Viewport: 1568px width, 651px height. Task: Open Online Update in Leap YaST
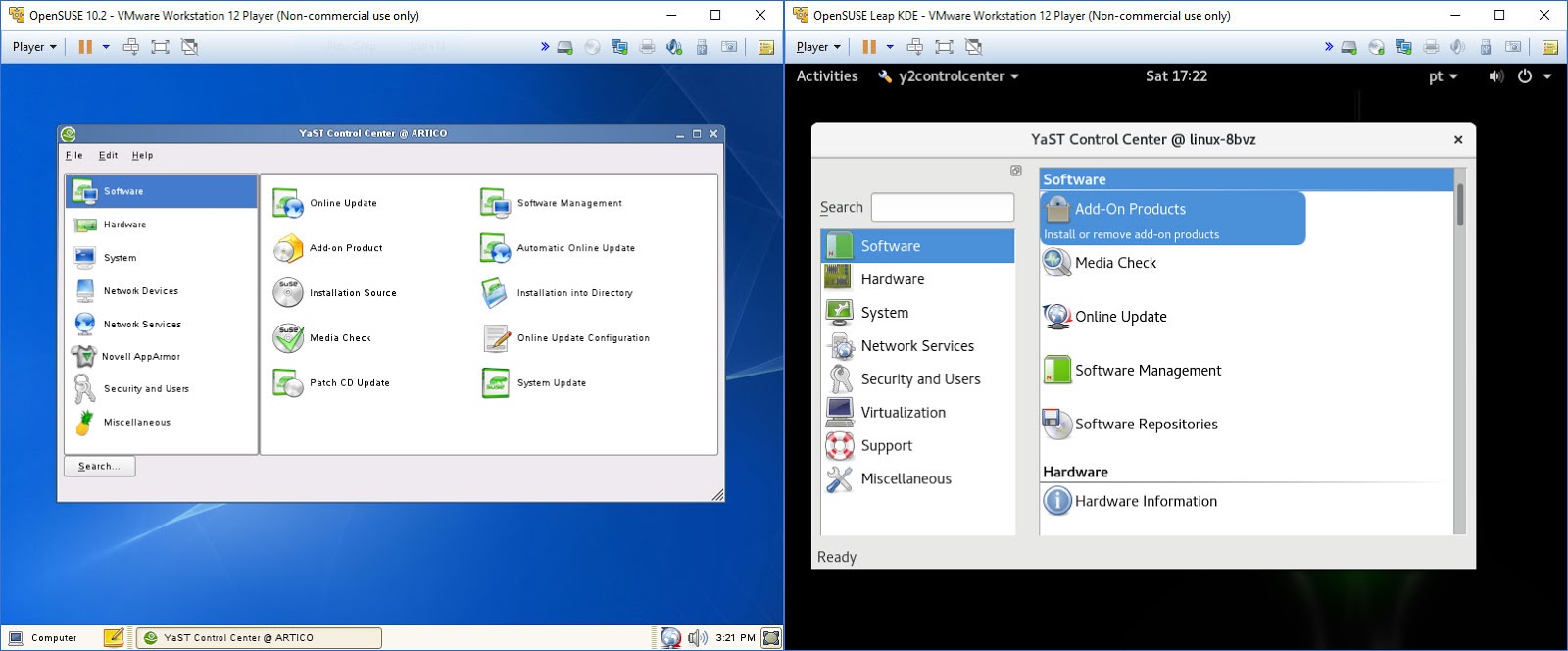[1104, 317]
